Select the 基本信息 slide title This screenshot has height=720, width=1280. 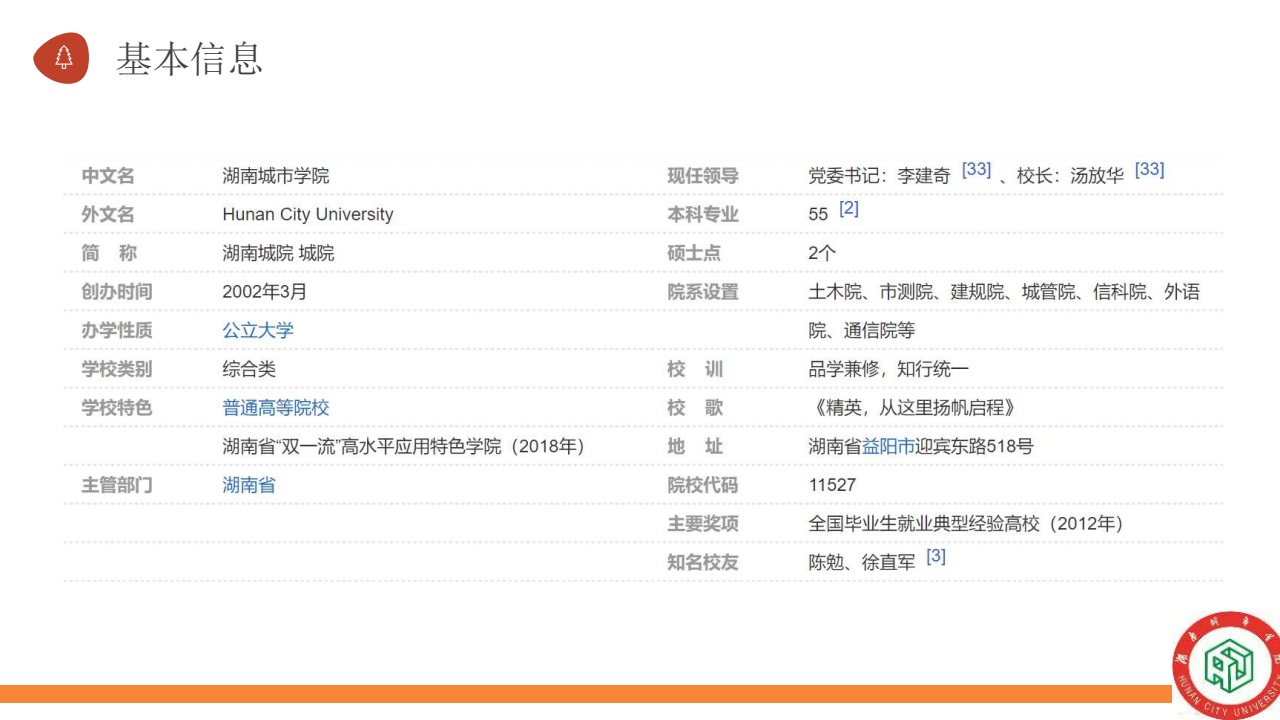click(x=189, y=59)
